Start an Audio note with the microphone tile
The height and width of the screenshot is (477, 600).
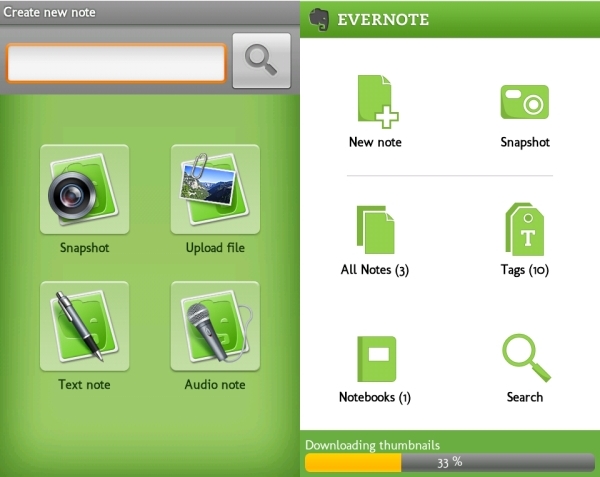(x=215, y=326)
